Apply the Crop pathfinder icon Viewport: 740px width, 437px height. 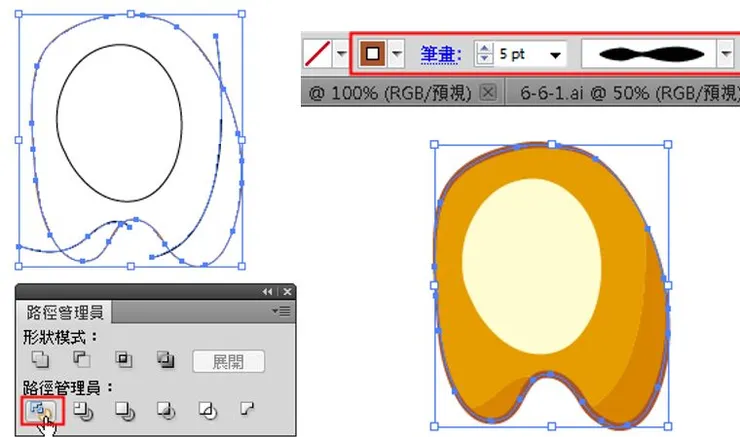166,411
